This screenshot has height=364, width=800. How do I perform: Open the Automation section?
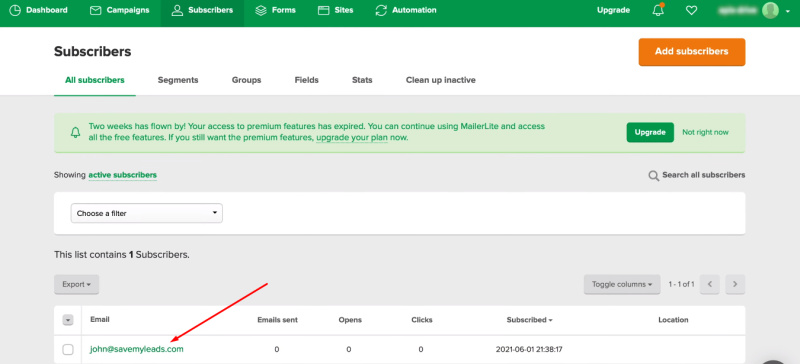pos(406,10)
